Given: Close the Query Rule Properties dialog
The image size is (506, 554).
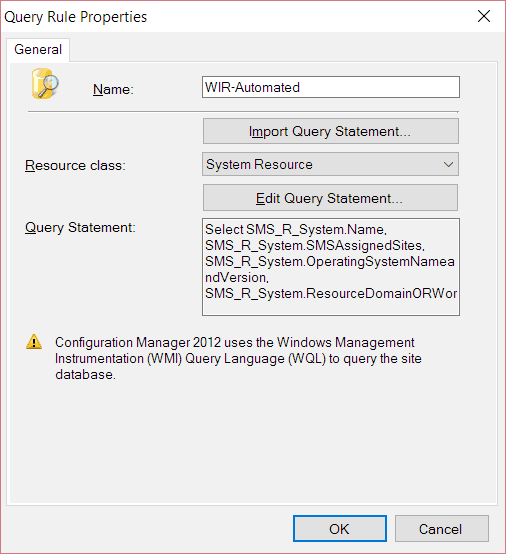Looking at the screenshot, I should point(484,16).
